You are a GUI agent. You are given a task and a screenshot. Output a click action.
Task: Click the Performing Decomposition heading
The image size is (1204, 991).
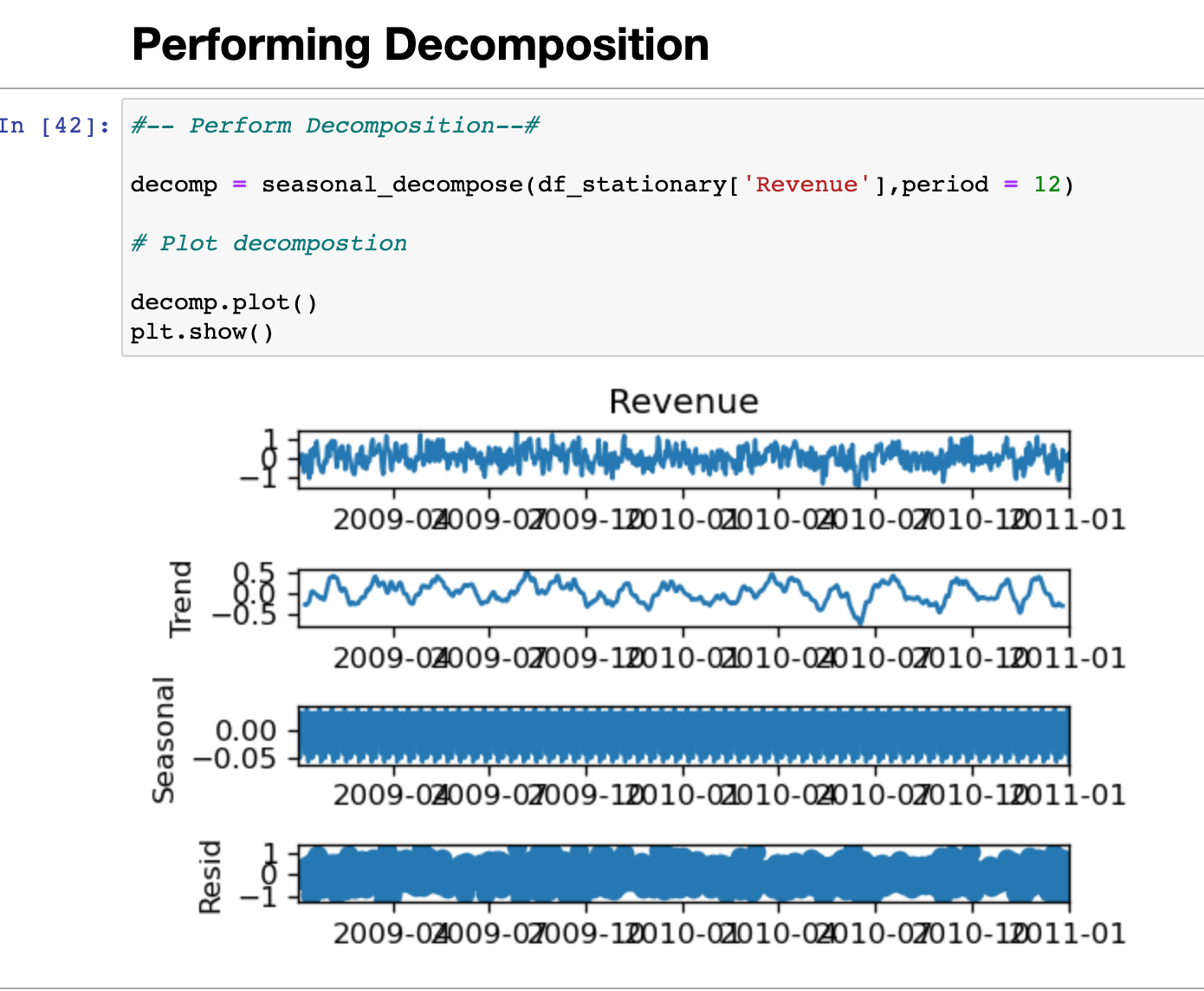pyautogui.click(x=420, y=45)
